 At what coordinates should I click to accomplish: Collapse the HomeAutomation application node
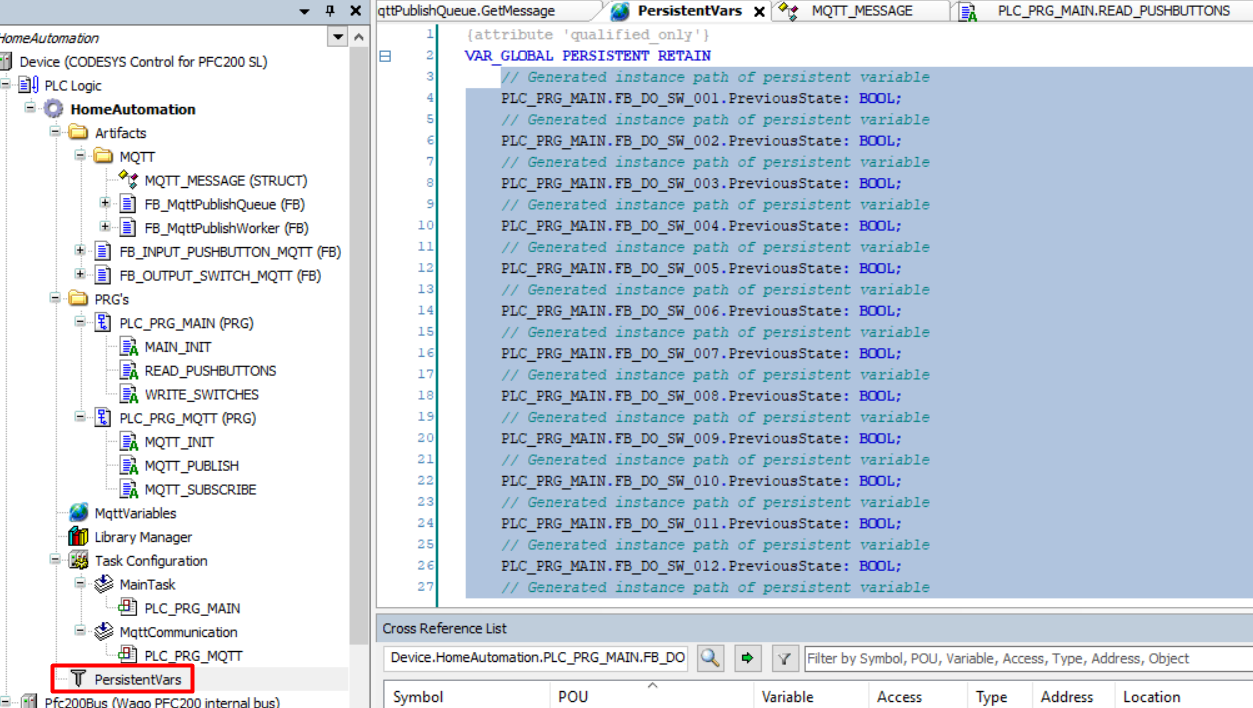30,108
